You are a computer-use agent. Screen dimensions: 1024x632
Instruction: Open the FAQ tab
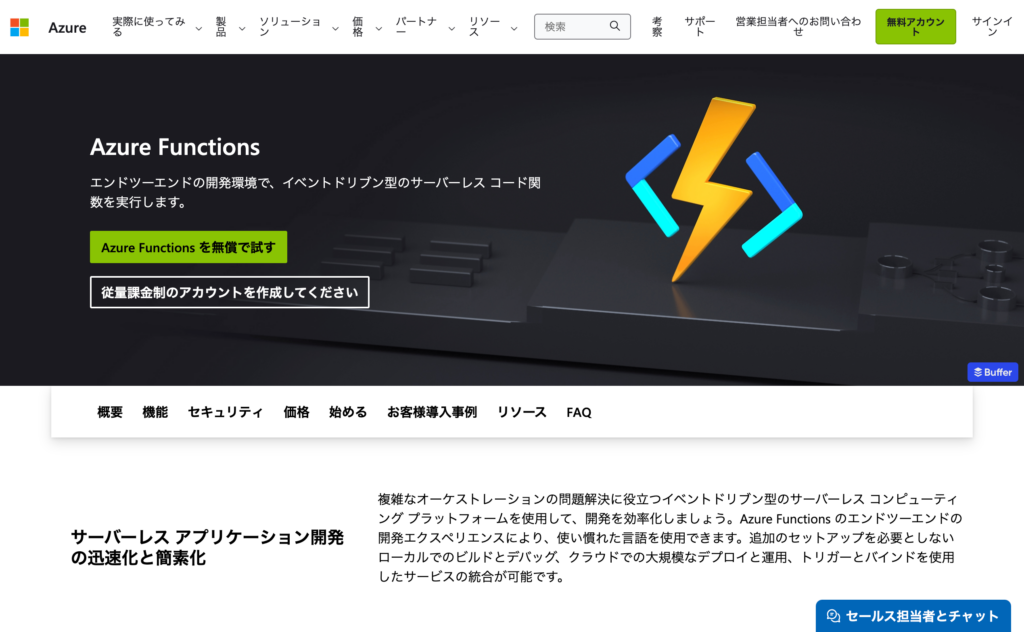point(579,412)
